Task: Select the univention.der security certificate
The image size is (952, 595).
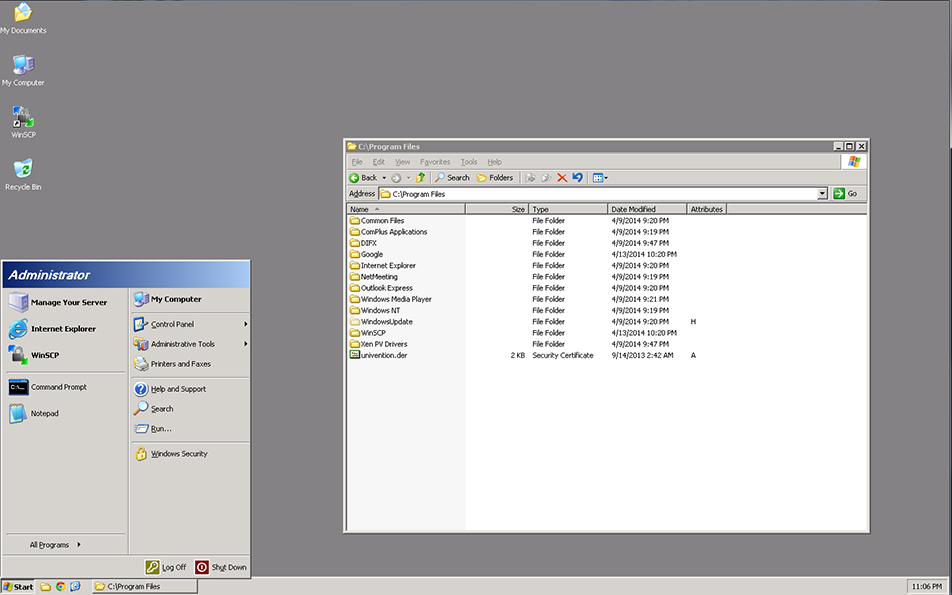Action: click(378, 355)
